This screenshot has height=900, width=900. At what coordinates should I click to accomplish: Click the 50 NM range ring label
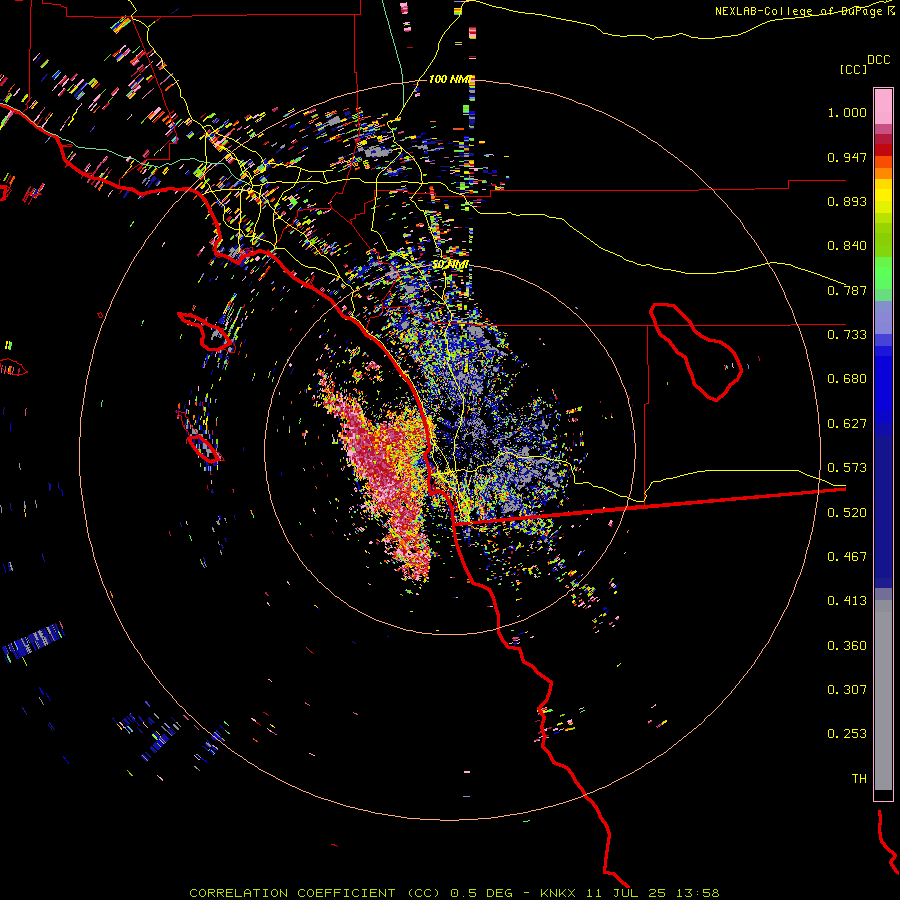click(451, 265)
